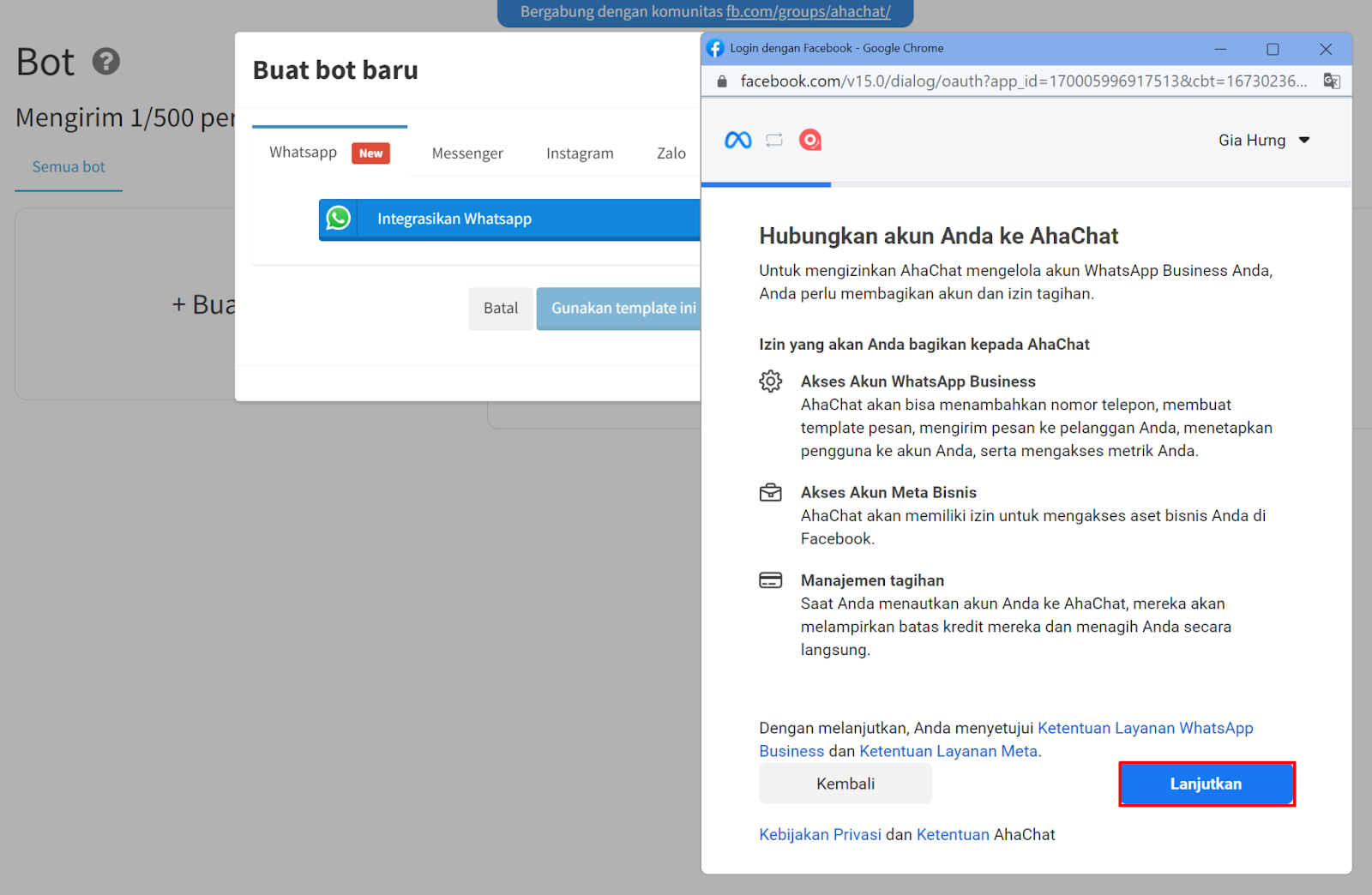1372x895 pixels.
Task: Click the Kembali button
Action: click(x=845, y=784)
